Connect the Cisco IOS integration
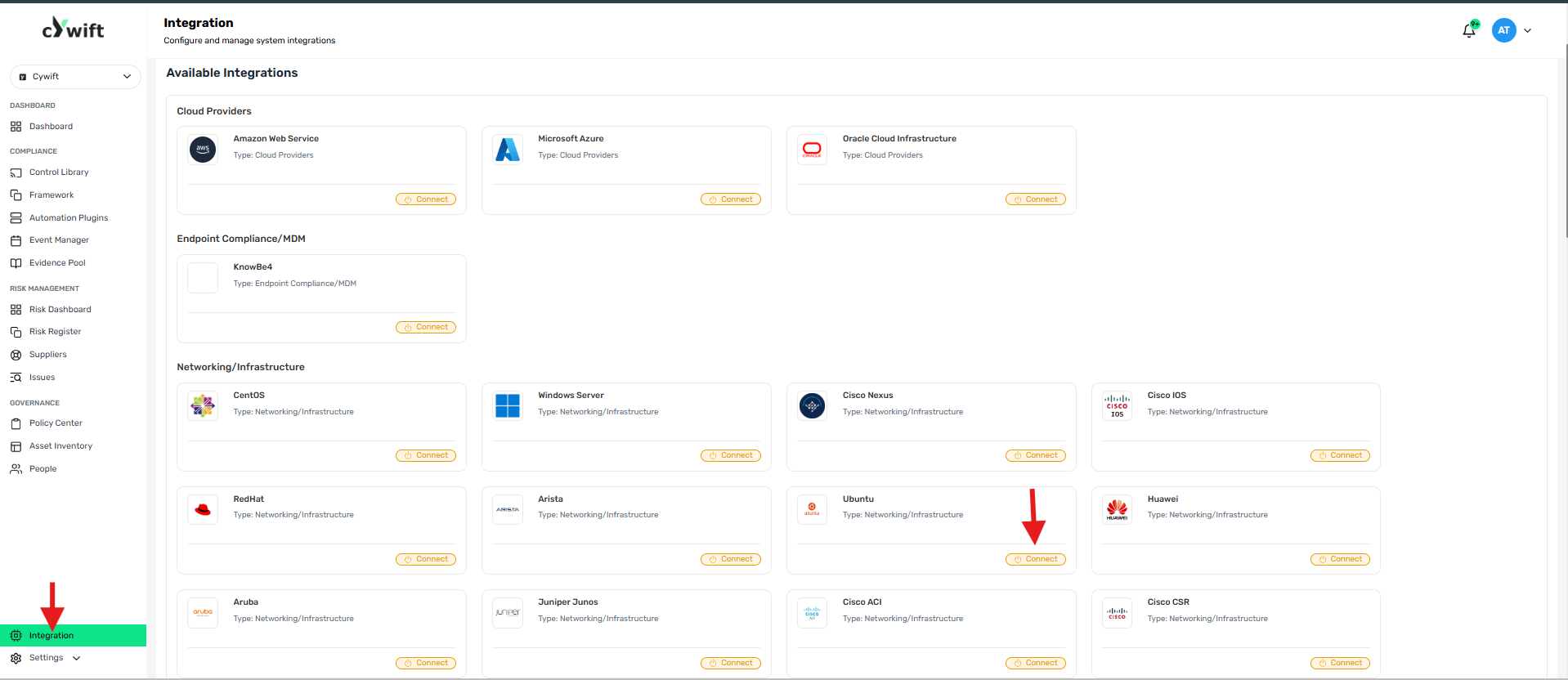1568x680 pixels. pos(1341,456)
